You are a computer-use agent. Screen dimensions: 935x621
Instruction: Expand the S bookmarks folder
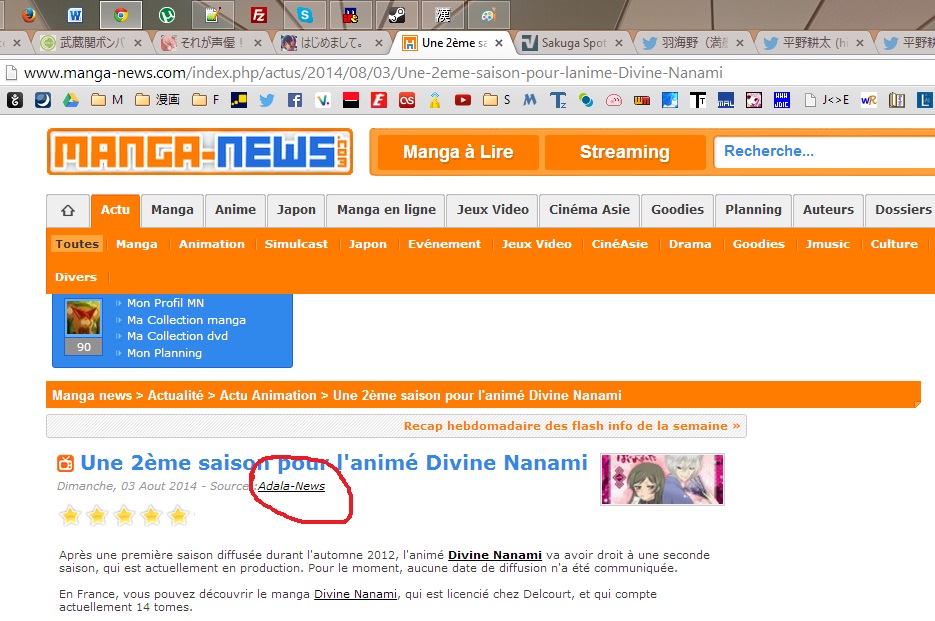[497, 100]
